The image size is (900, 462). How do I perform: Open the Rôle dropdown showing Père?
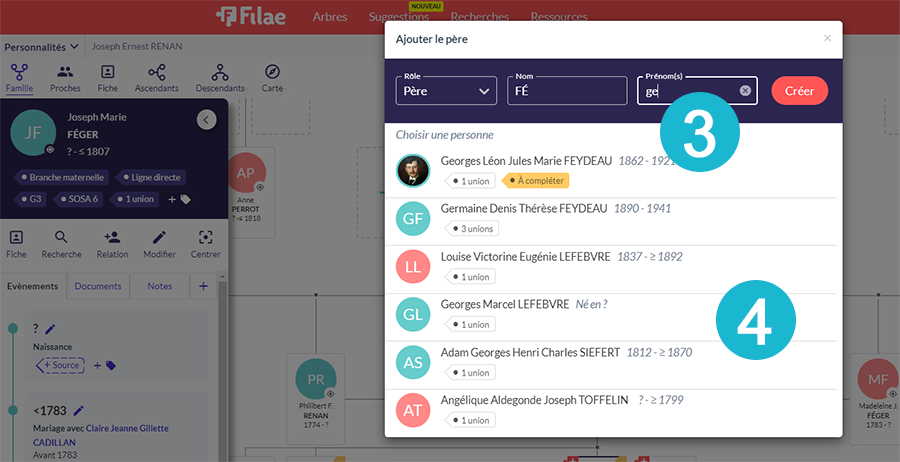[446, 91]
